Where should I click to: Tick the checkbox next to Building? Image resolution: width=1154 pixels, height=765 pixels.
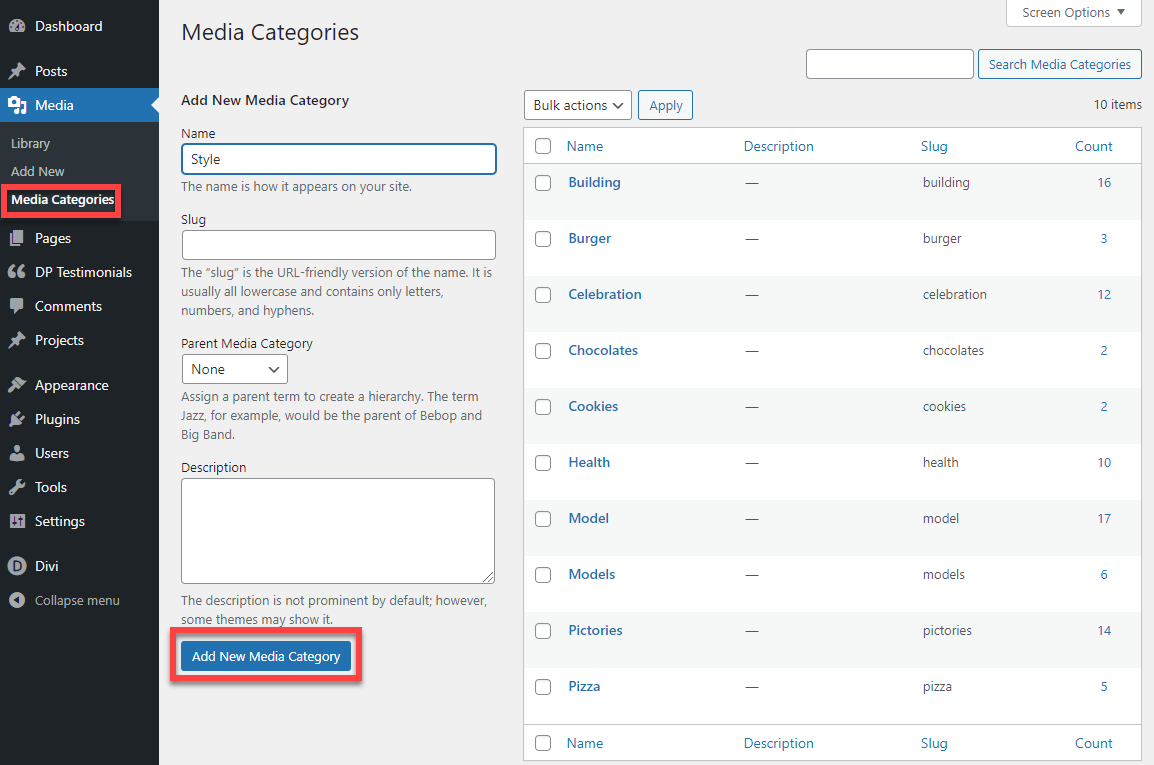(543, 183)
